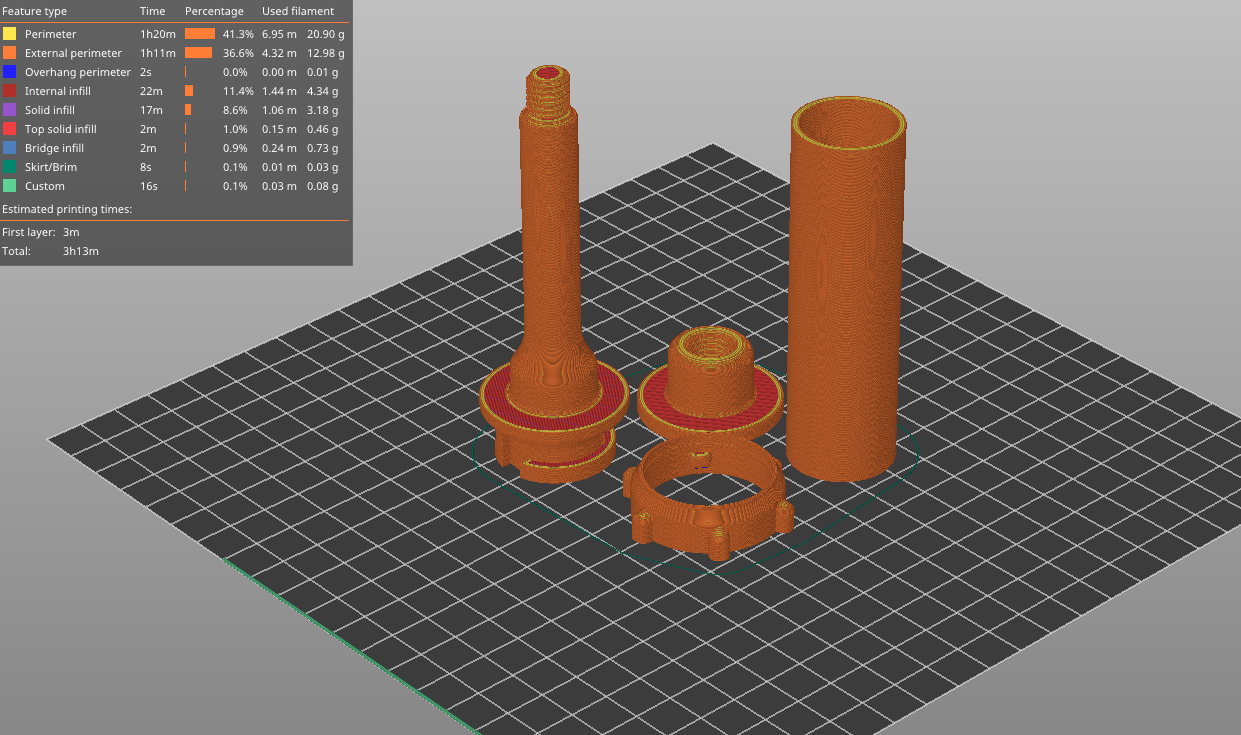Toggle External perimeter visibility in legend

pos(73,53)
